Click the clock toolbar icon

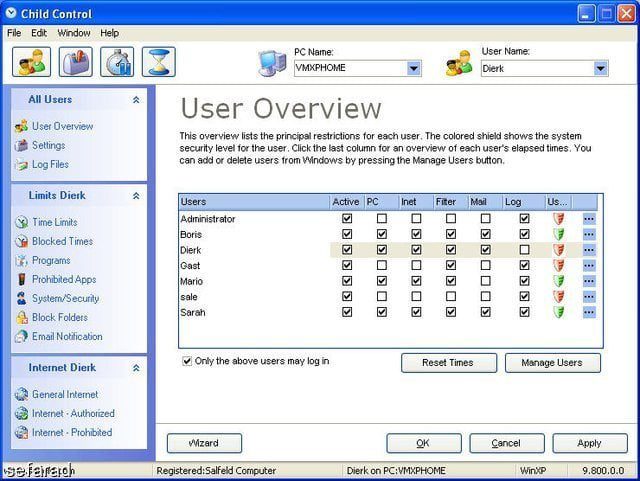117,62
